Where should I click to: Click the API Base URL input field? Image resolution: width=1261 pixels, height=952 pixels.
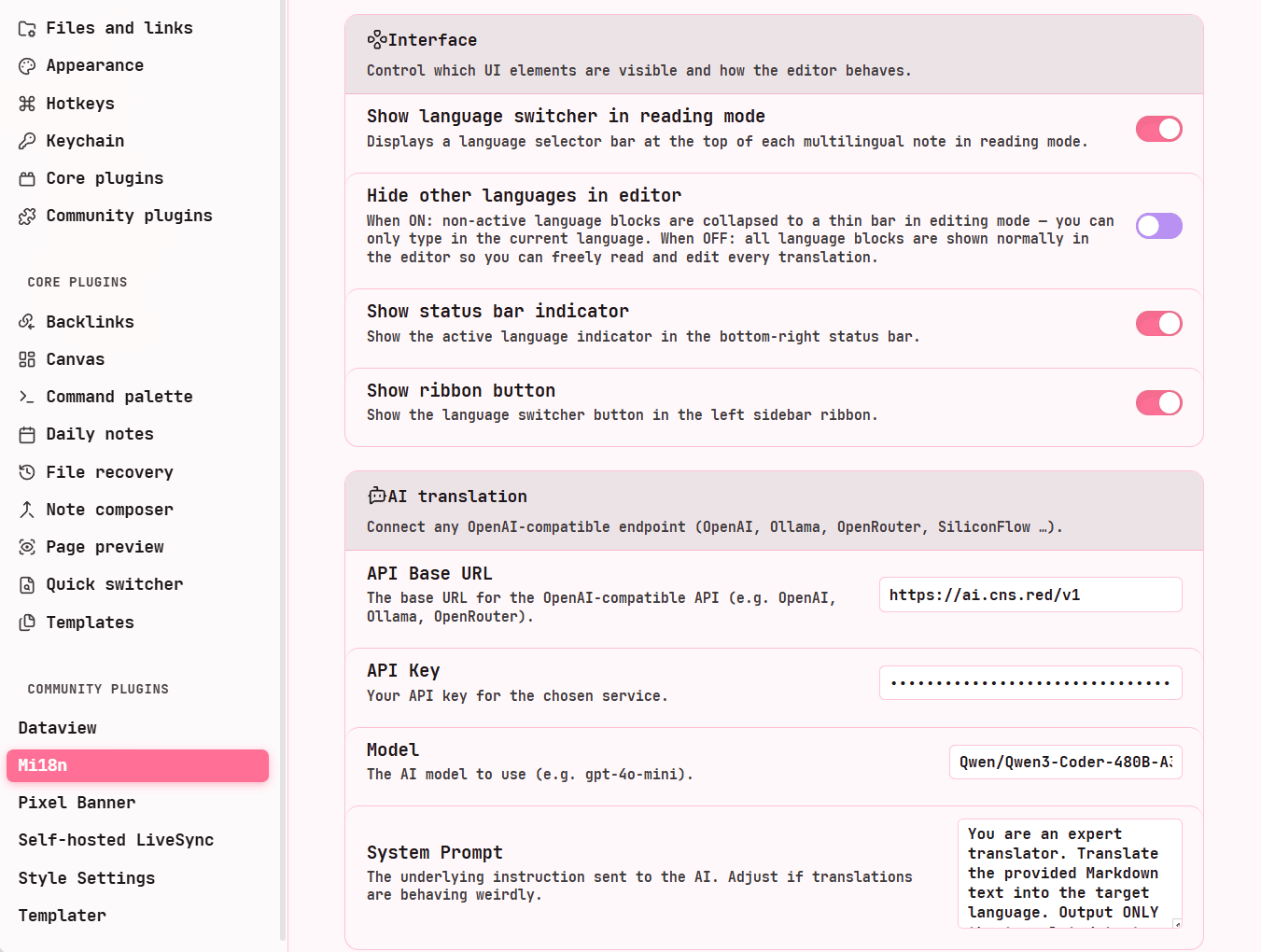click(1030, 595)
